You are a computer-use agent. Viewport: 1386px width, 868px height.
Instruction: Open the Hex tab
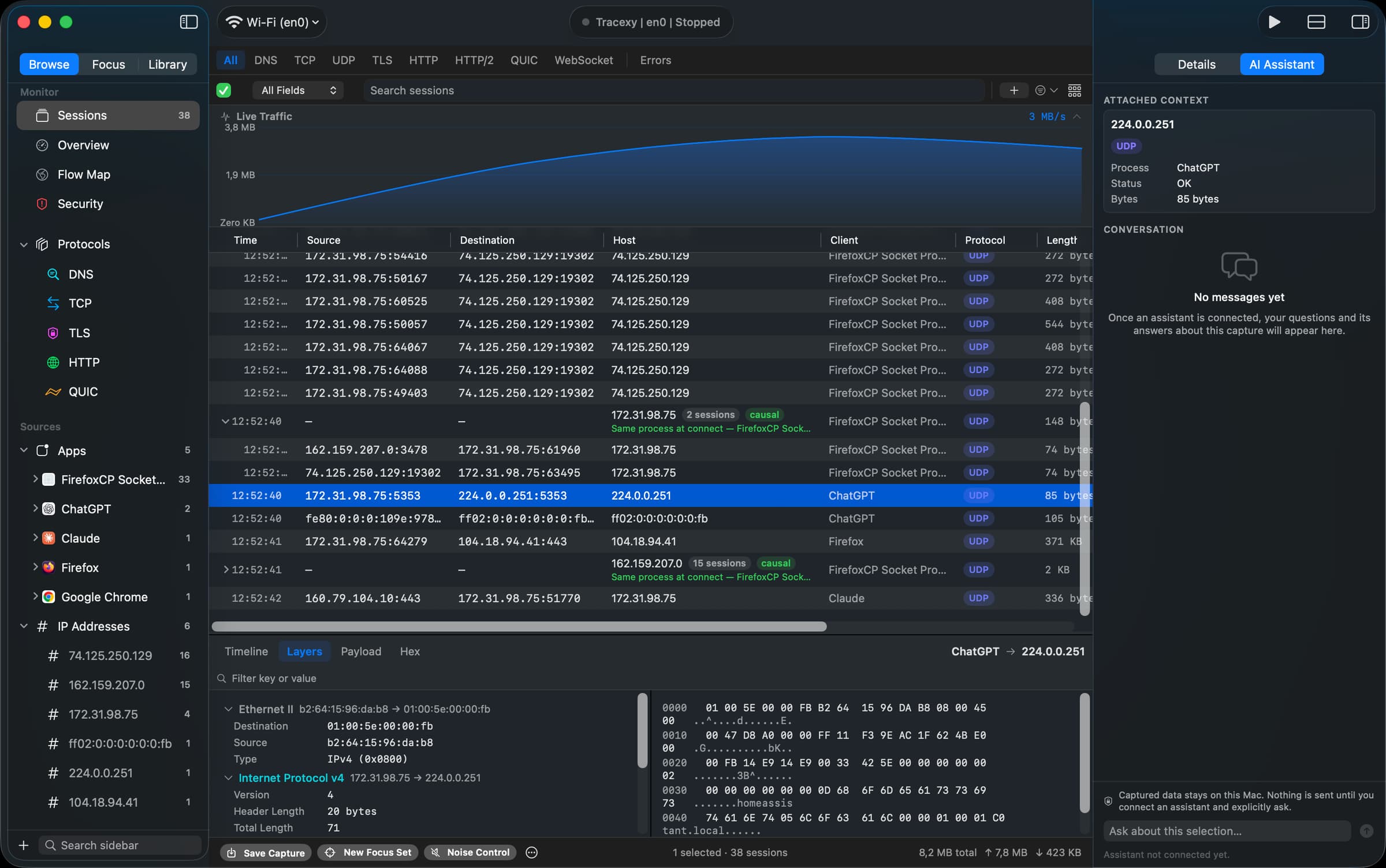[409, 651]
